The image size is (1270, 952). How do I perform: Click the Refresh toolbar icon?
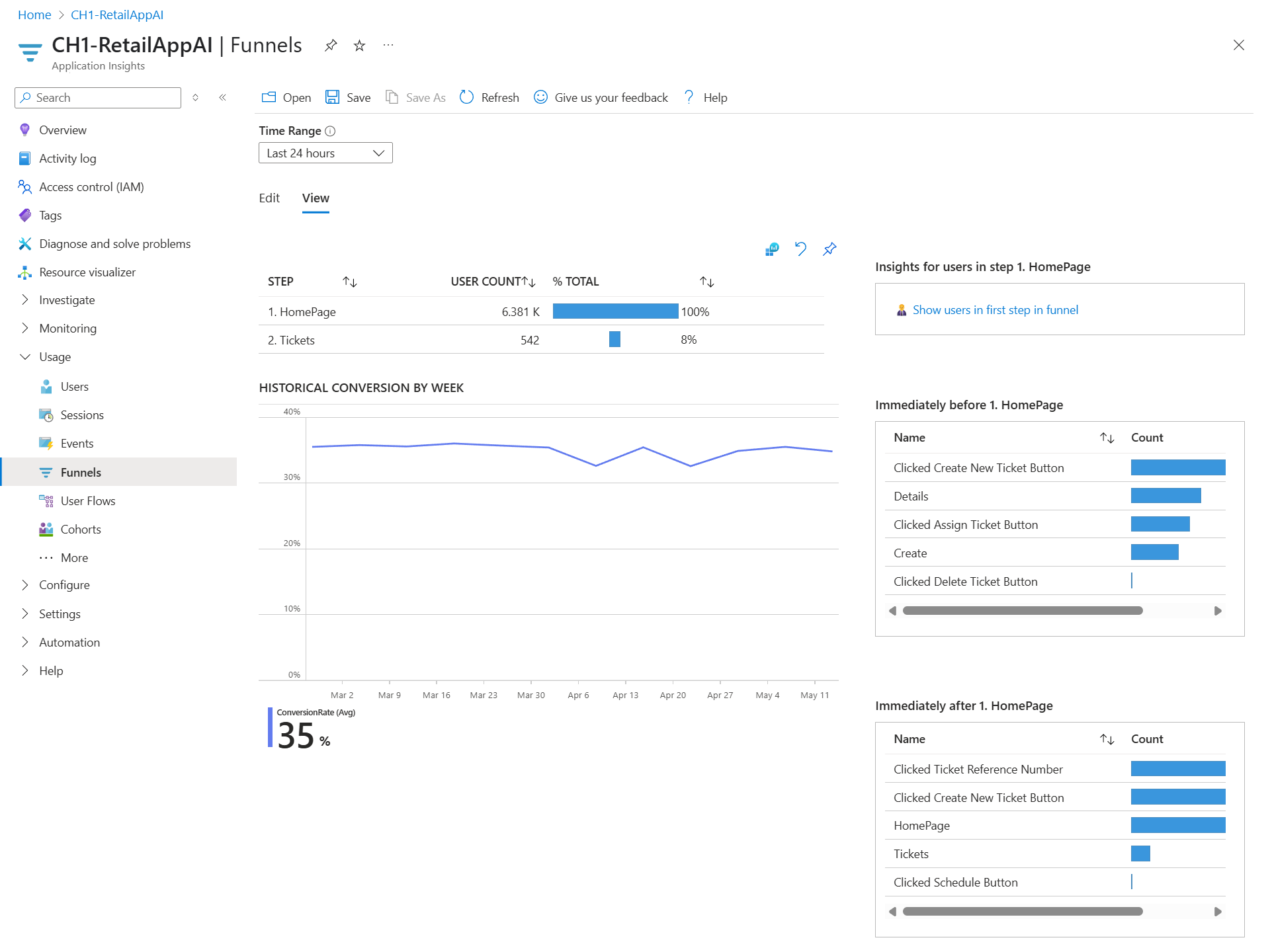coord(467,97)
